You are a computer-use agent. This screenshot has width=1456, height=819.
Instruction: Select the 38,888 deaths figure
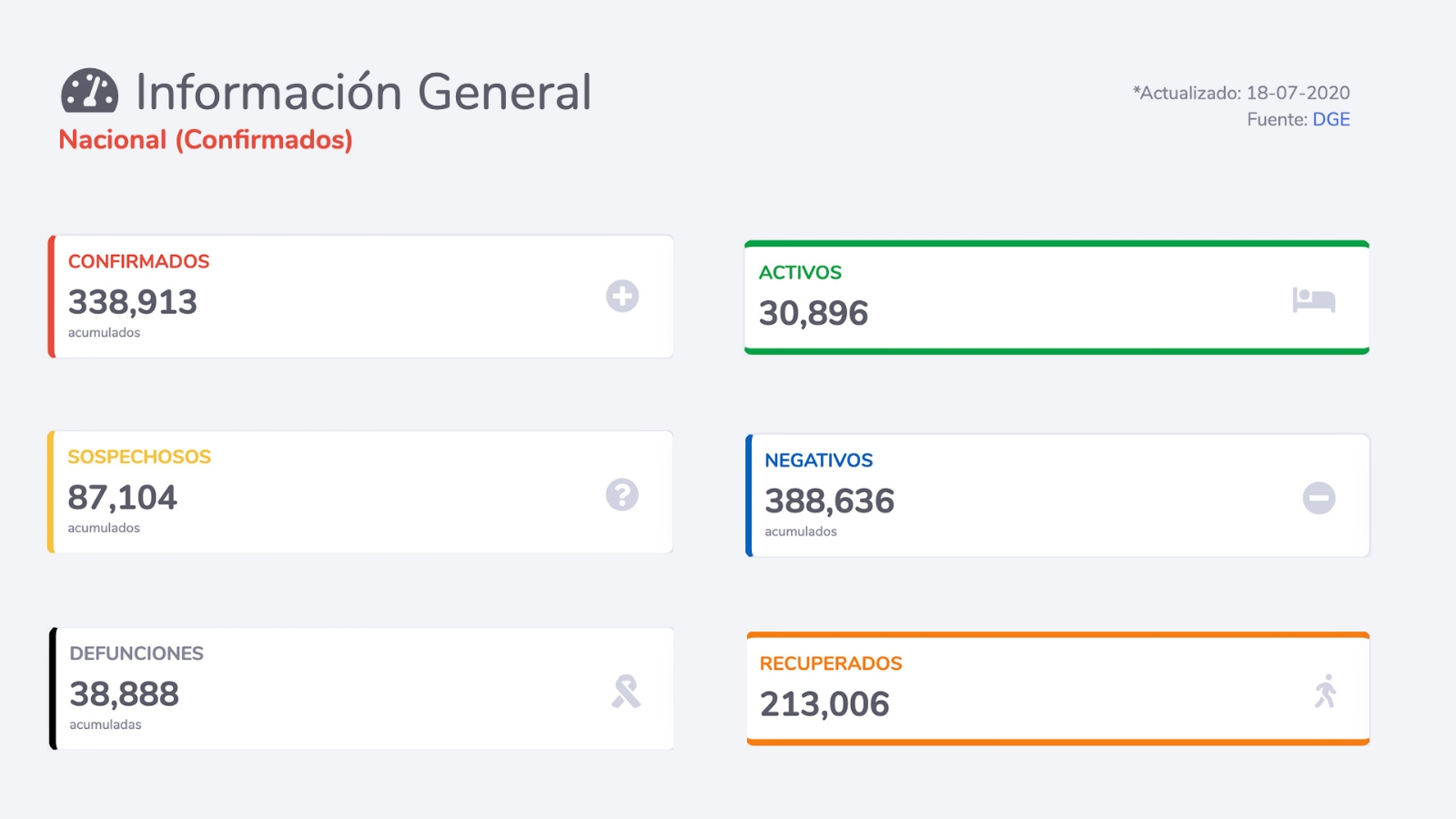point(125,694)
